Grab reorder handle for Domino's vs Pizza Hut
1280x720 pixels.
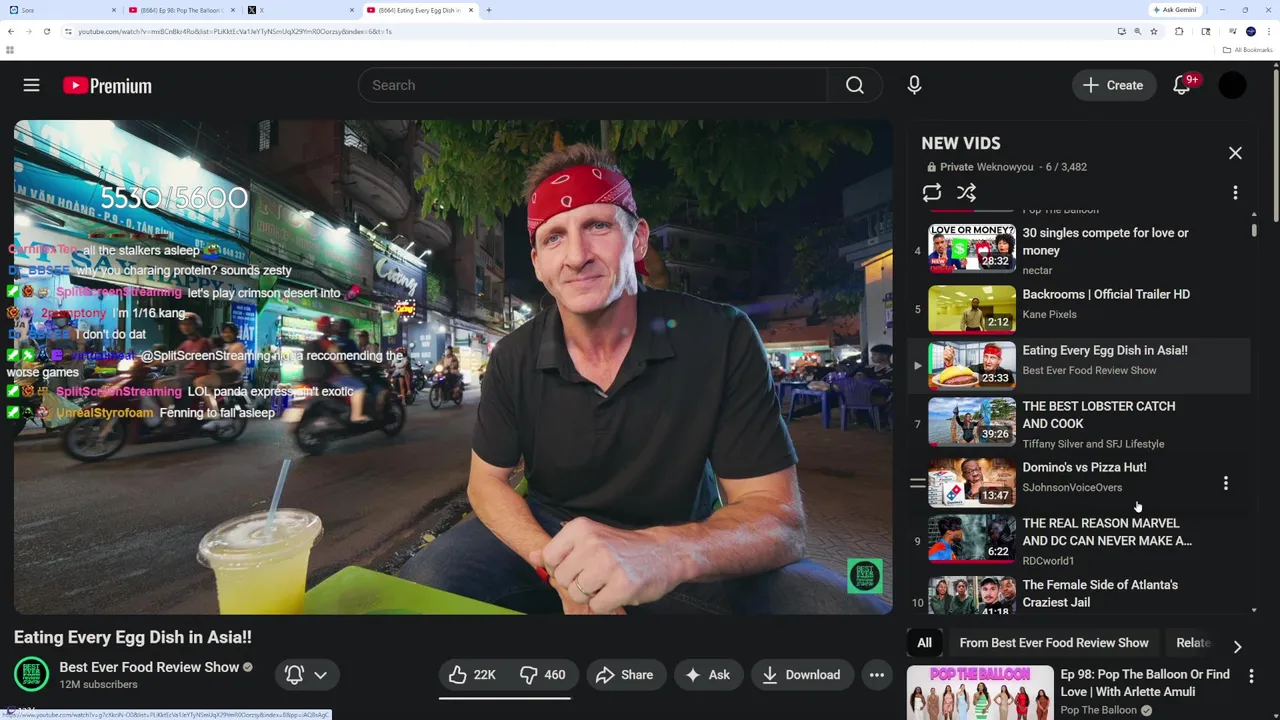click(x=917, y=483)
